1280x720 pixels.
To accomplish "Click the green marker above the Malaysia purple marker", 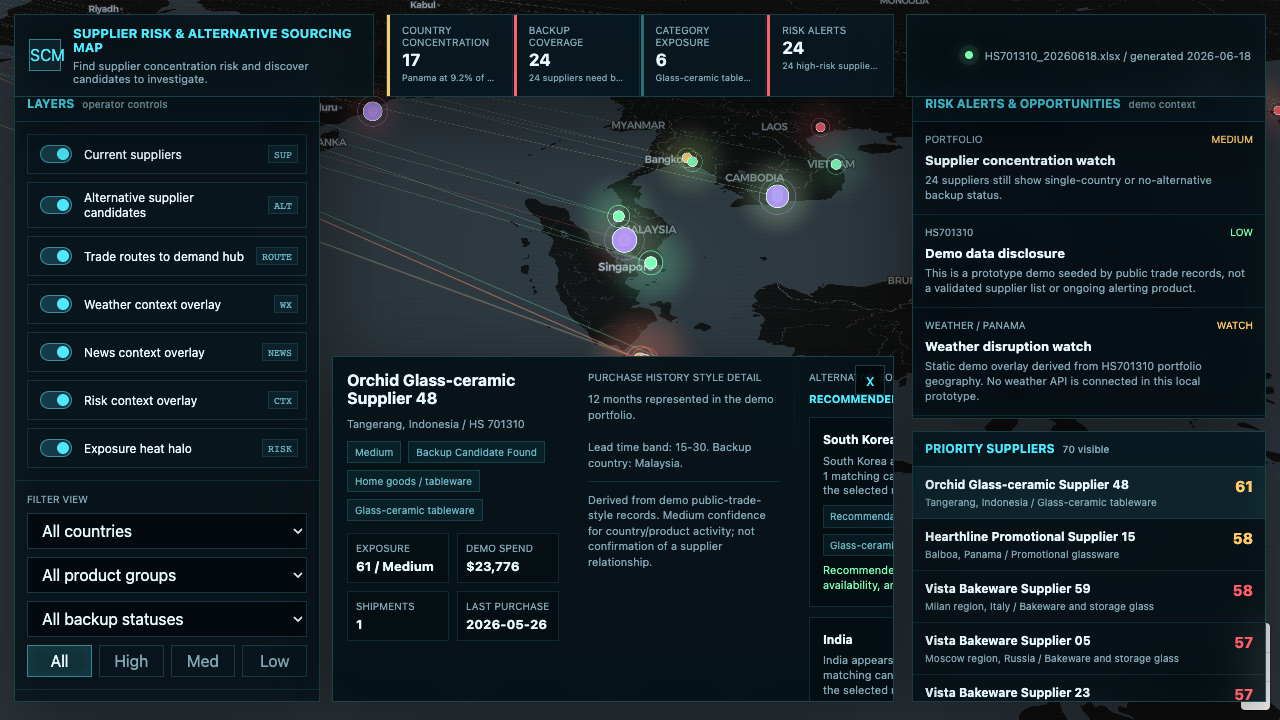I will pyautogui.click(x=618, y=216).
